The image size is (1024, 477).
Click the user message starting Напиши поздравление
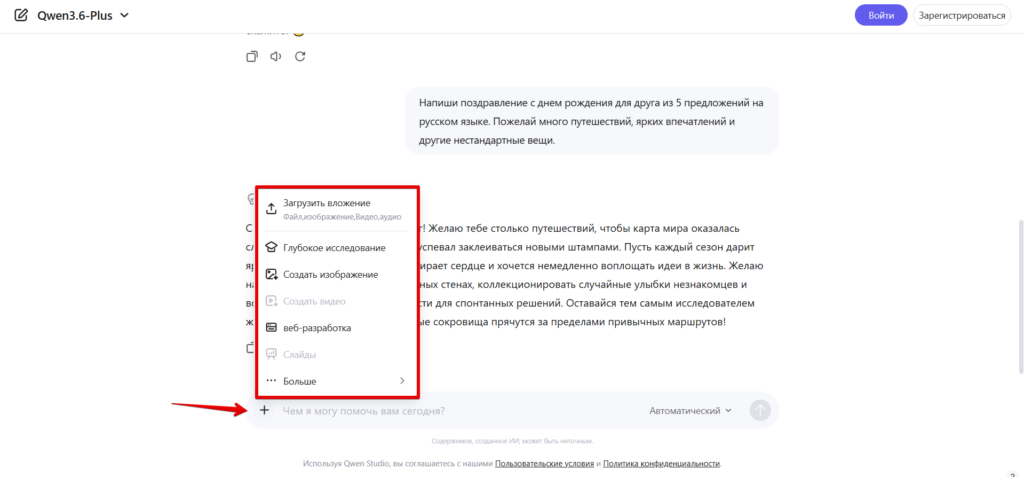[x=592, y=122]
